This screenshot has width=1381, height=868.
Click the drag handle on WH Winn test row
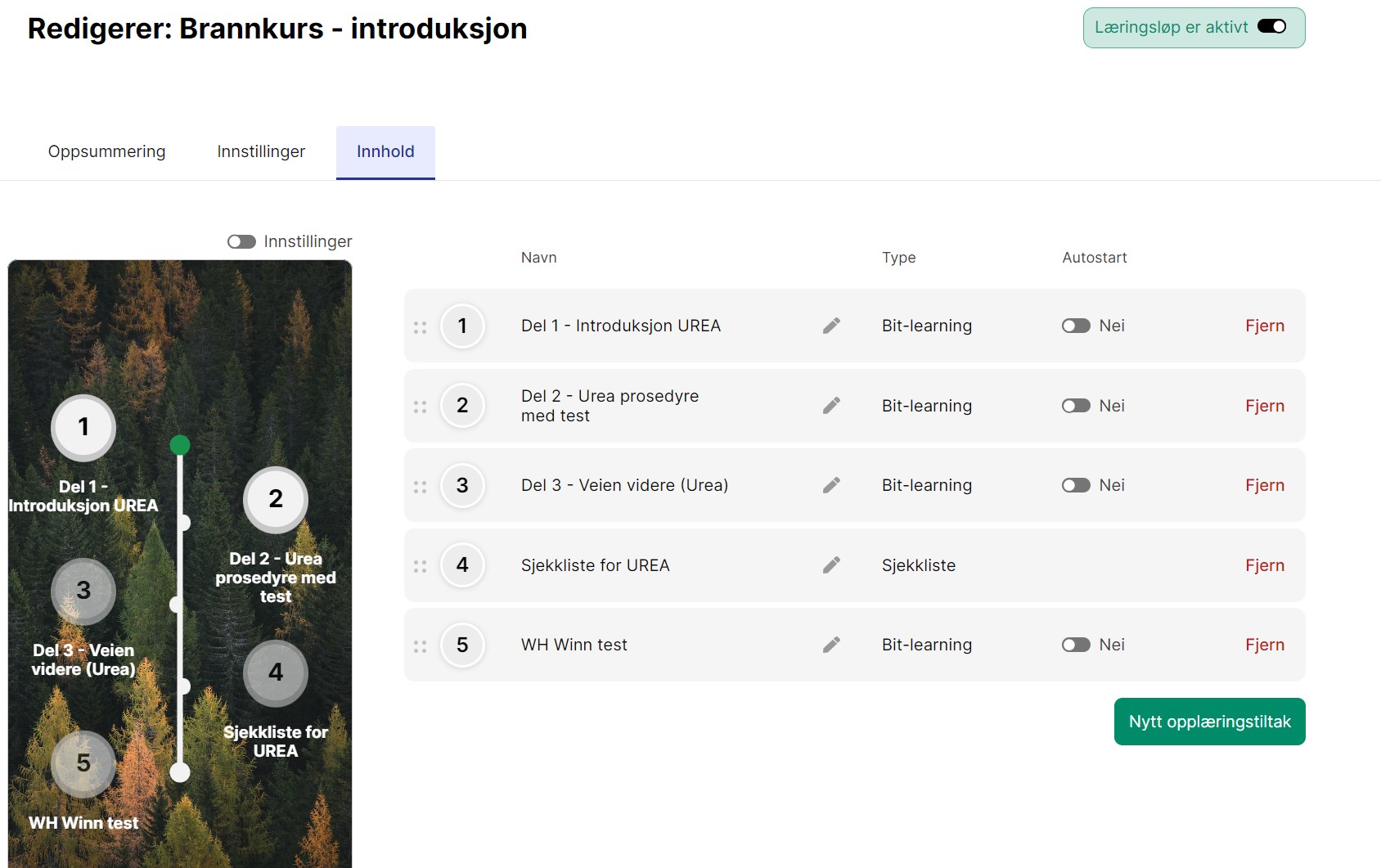[x=421, y=646]
